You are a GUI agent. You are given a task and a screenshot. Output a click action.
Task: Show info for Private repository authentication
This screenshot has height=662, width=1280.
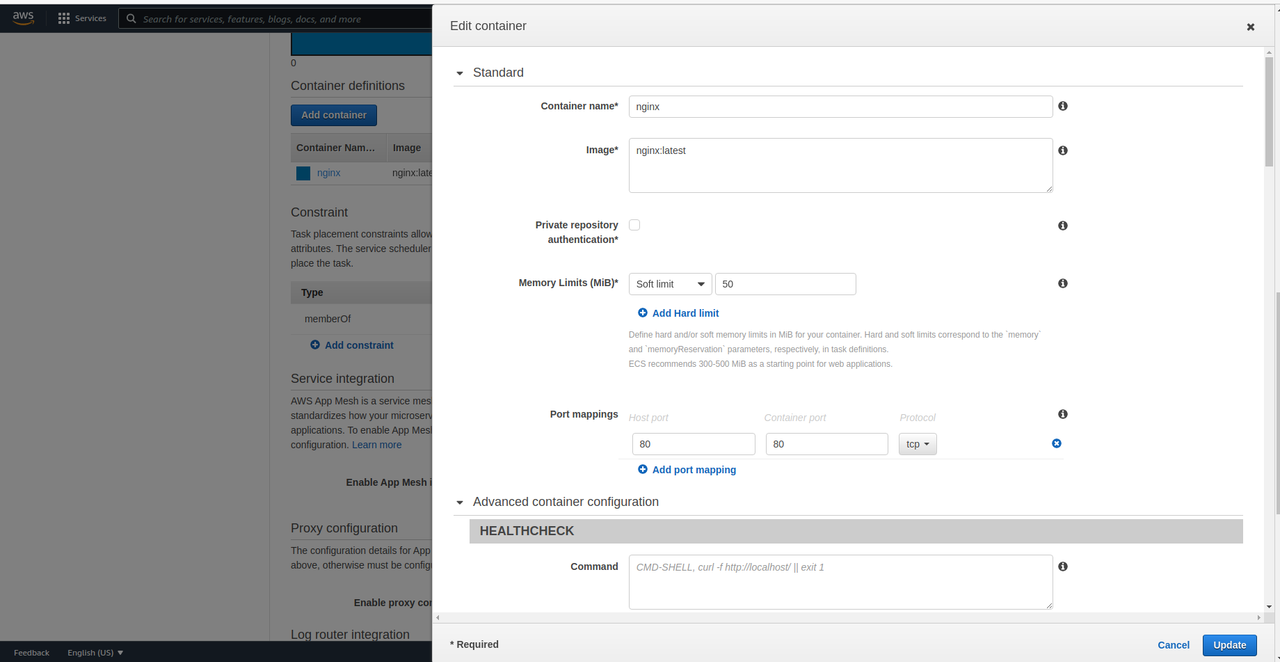(x=1063, y=226)
